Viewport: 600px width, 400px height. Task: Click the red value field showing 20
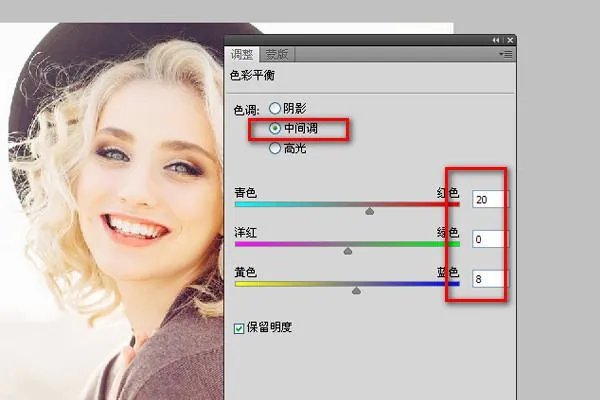click(x=491, y=199)
